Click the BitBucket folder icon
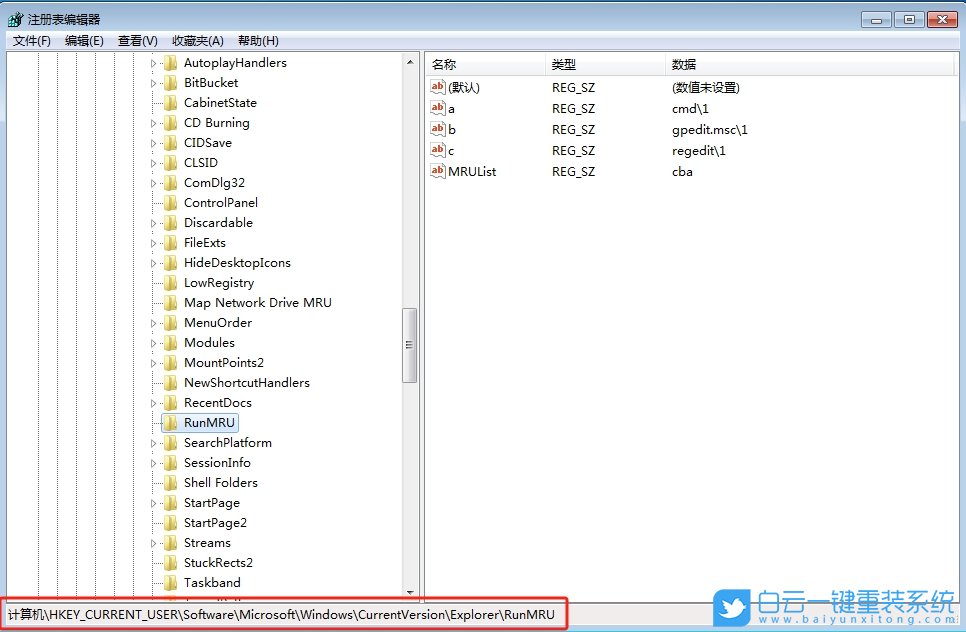This screenshot has width=966, height=632. (x=170, y=82)
